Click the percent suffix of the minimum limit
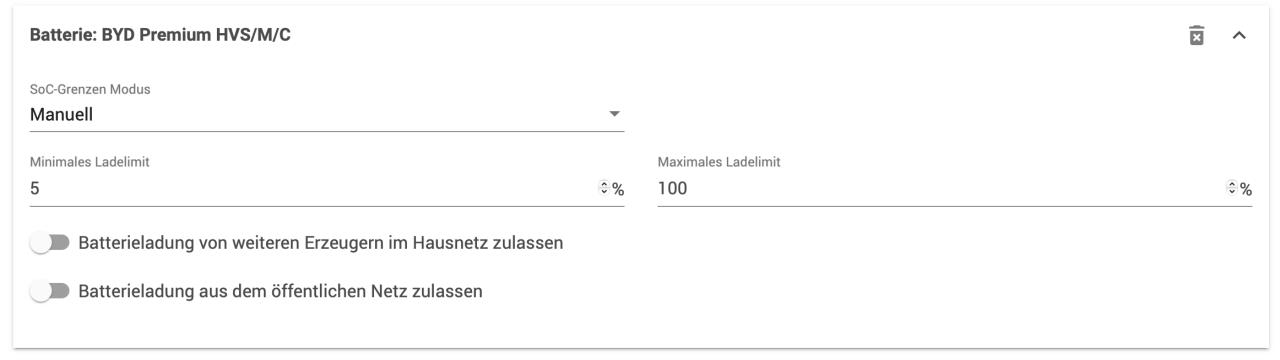 tap(618, 189)
